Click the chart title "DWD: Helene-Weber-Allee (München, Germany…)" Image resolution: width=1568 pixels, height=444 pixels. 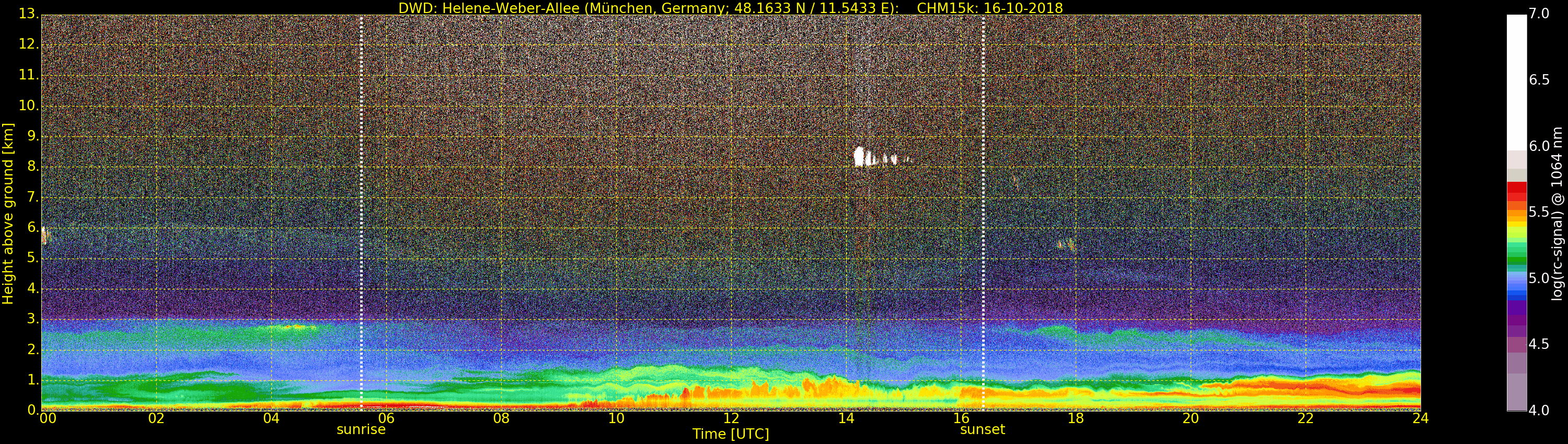(x=648, y=8)
